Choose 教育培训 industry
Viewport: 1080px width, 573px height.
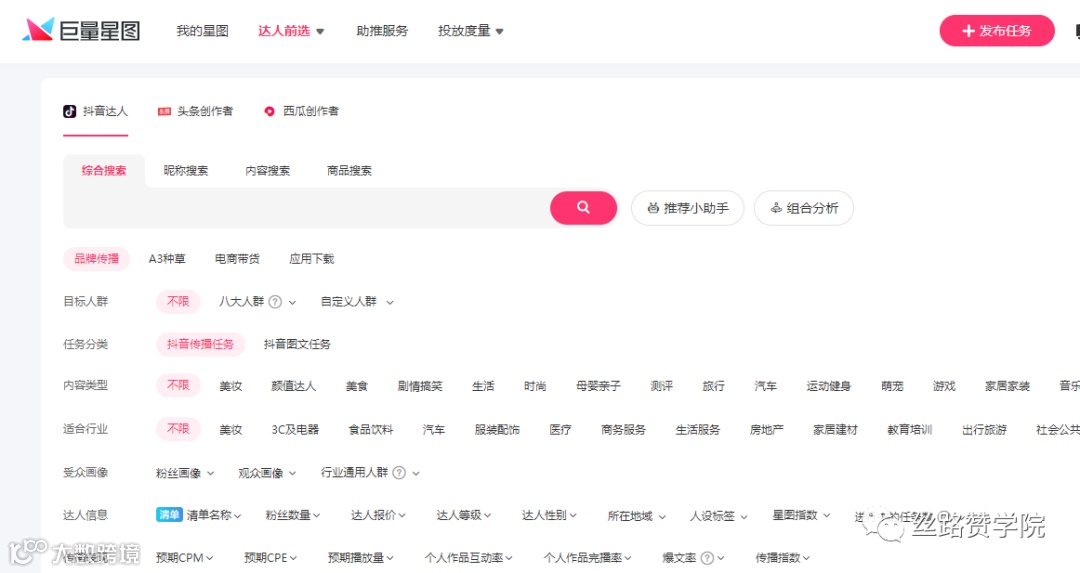click(909, 430)
